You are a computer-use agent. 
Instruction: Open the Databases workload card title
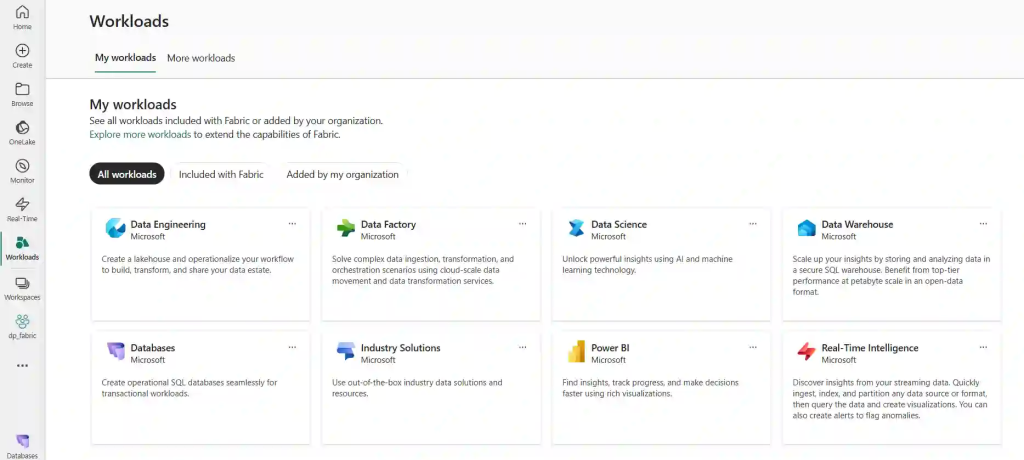pos(153,348)
